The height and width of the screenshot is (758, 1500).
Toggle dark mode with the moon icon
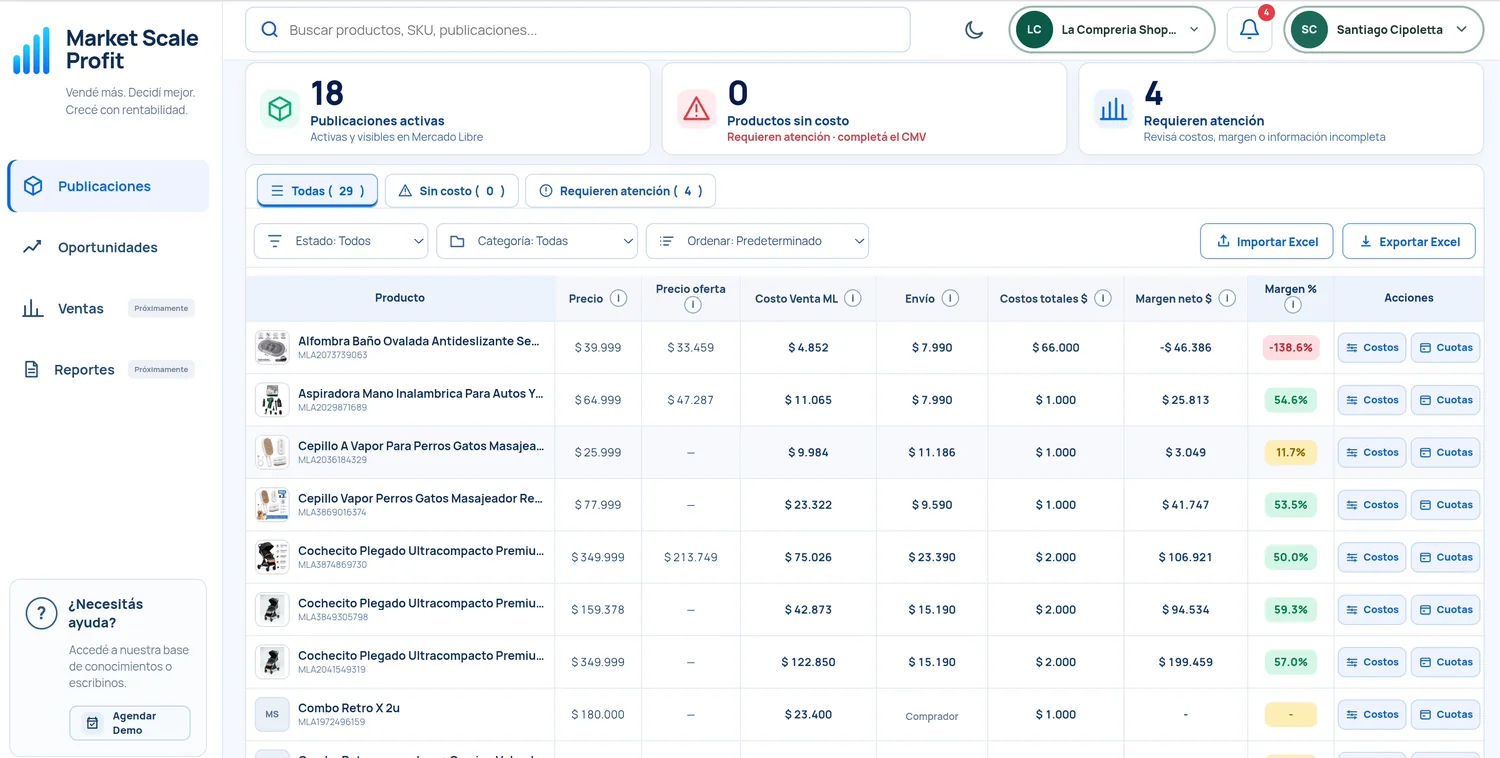[974, 30]
